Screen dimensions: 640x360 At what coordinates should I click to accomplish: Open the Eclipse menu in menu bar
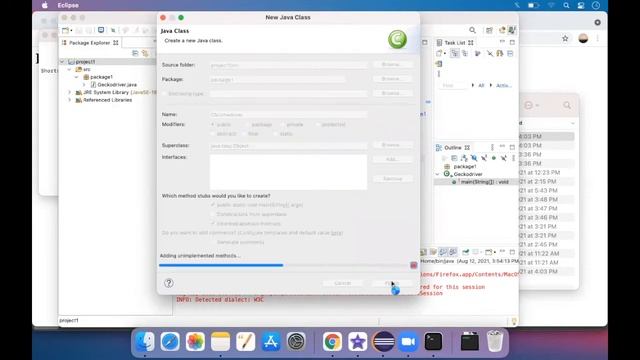point(68,5)
